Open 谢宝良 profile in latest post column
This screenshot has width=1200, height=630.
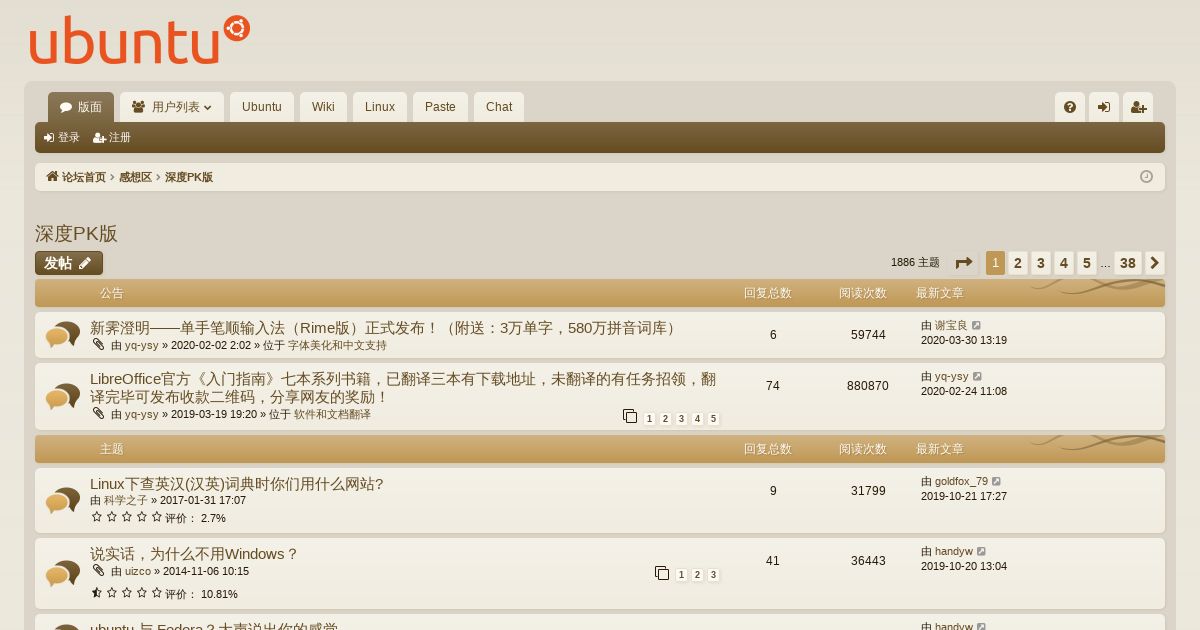[x=951, y=326]
